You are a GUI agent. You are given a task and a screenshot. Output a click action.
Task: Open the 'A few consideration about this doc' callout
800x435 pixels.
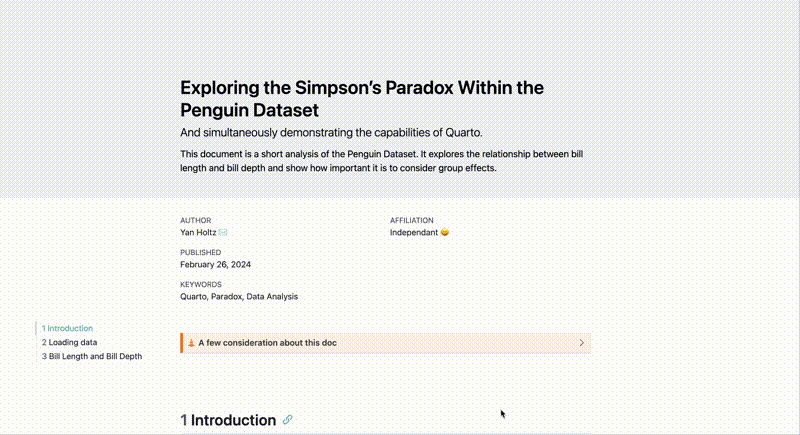[267, 343]
